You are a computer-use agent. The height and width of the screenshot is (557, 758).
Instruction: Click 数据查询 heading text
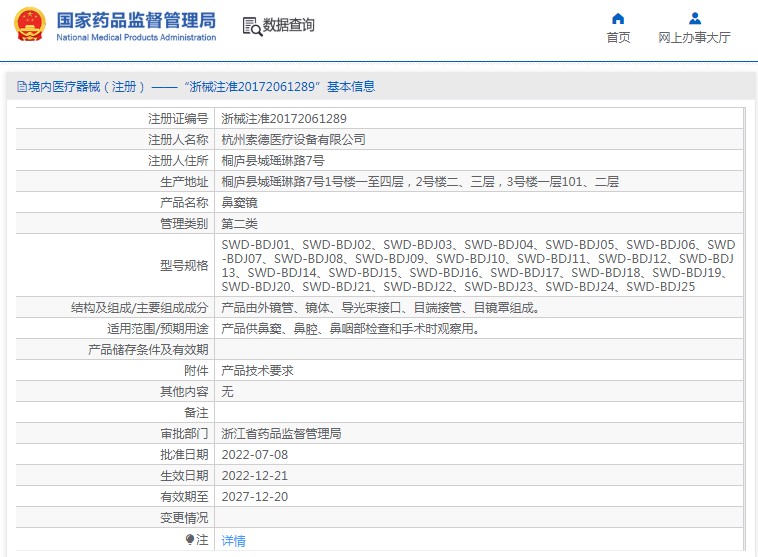(289, 25)
